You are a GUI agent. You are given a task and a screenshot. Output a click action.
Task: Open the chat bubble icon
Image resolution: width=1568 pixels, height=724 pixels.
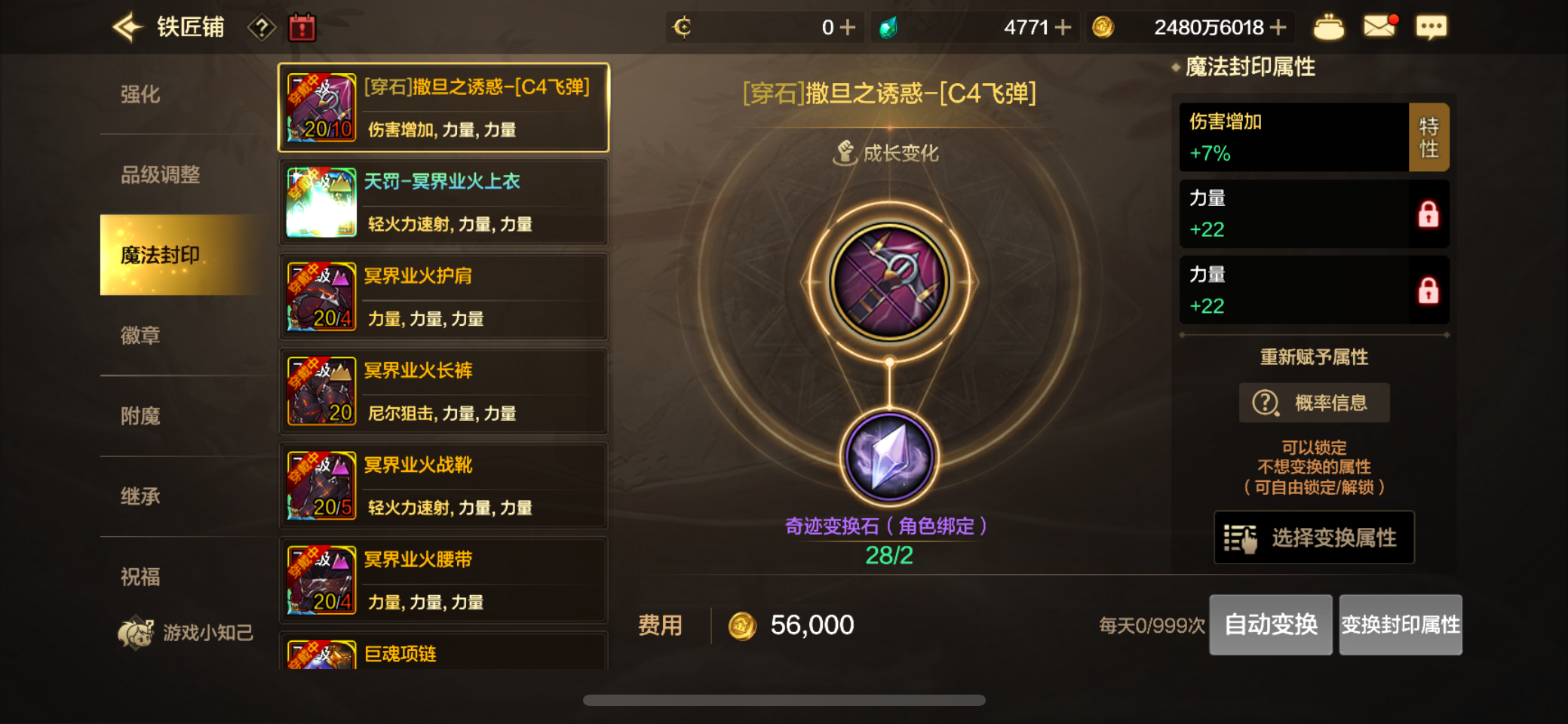pos(1431,28)
